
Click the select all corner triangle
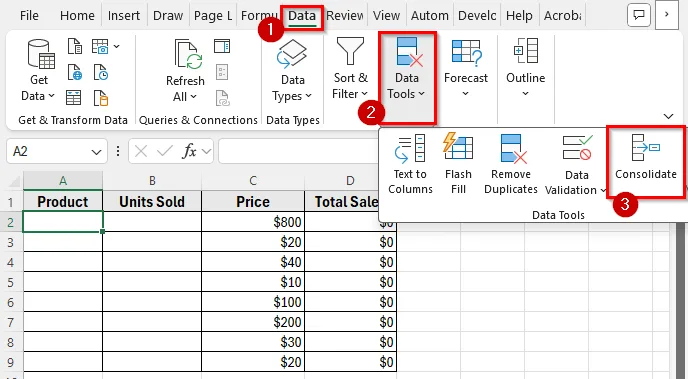point(15,181)
